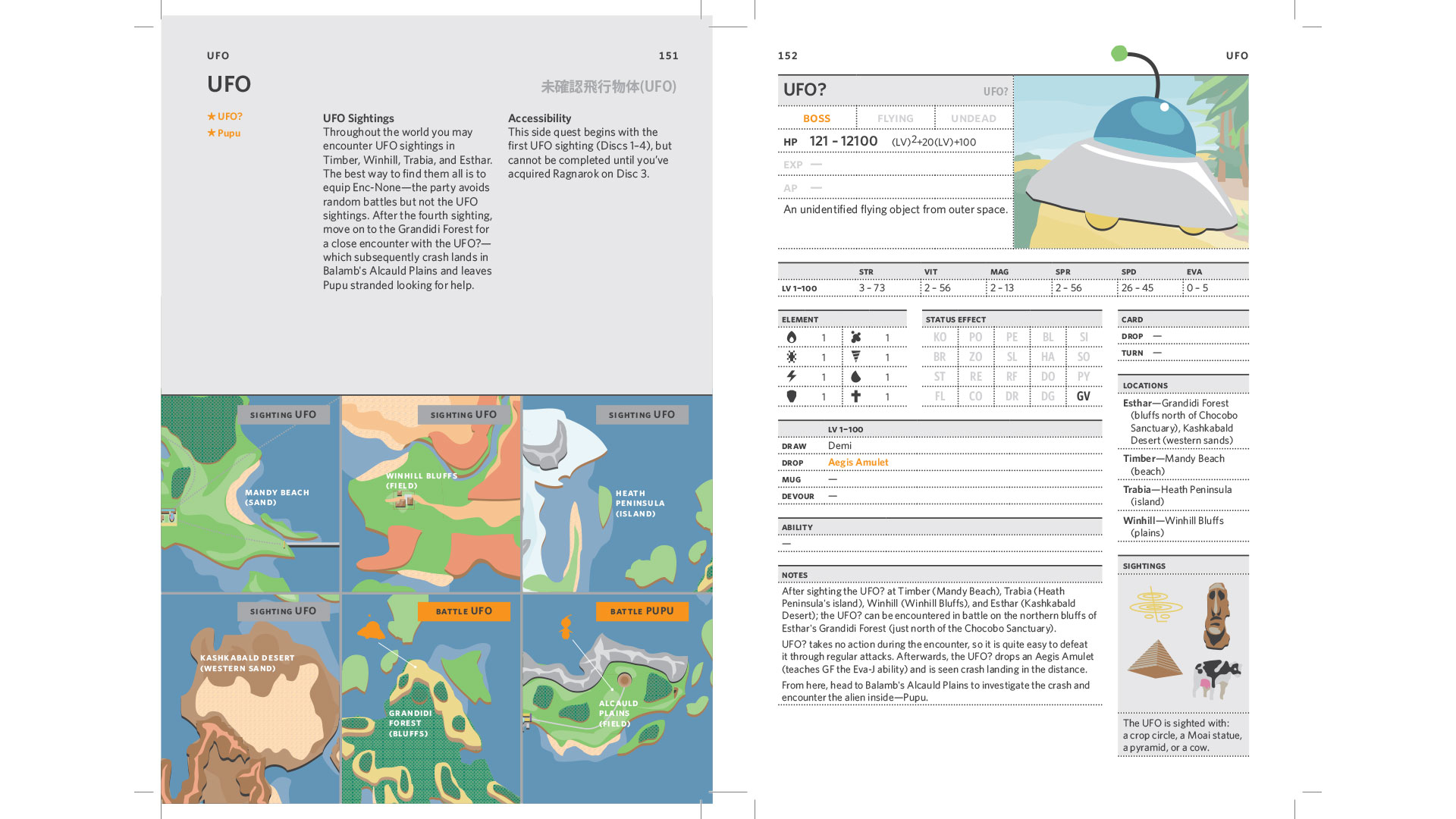Click the ice element snowflake icon
This screenshot has height=819, width=1456.
pyautogui.click(x=792, y=357)
